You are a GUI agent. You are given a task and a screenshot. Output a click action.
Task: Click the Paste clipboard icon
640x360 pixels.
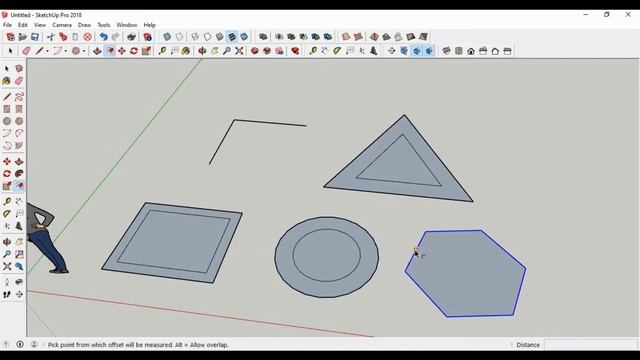(75, 37)
